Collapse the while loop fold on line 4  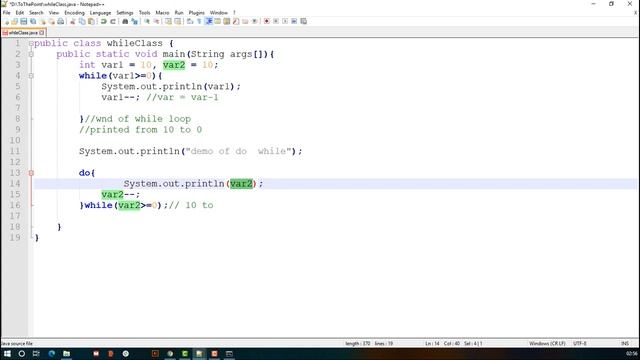(x=31, y=76)
